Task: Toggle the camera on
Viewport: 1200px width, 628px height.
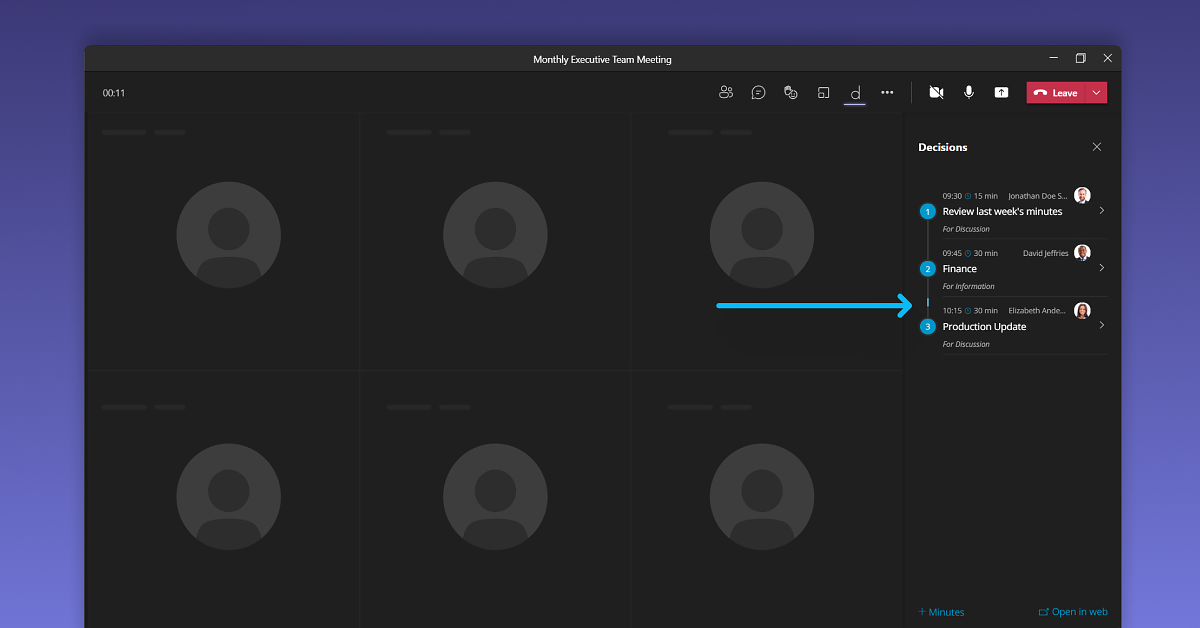Action: 936,92
